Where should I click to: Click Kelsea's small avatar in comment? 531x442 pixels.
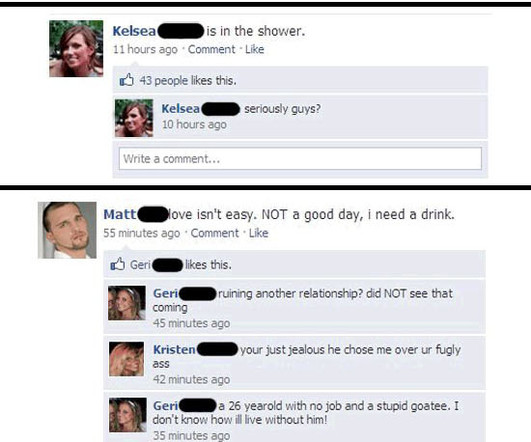click(134, 118)
